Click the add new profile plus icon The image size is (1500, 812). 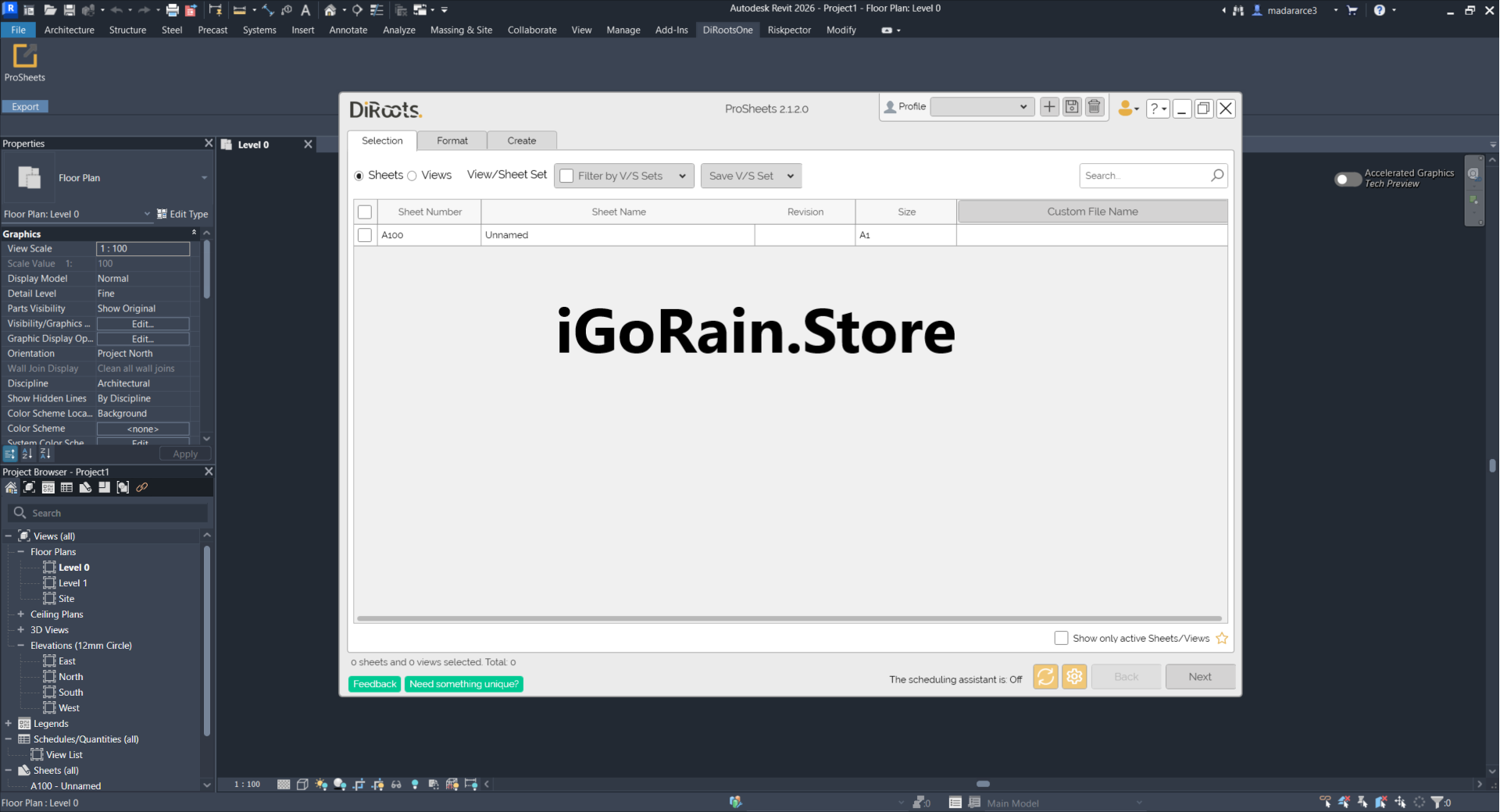point(1049,108)
